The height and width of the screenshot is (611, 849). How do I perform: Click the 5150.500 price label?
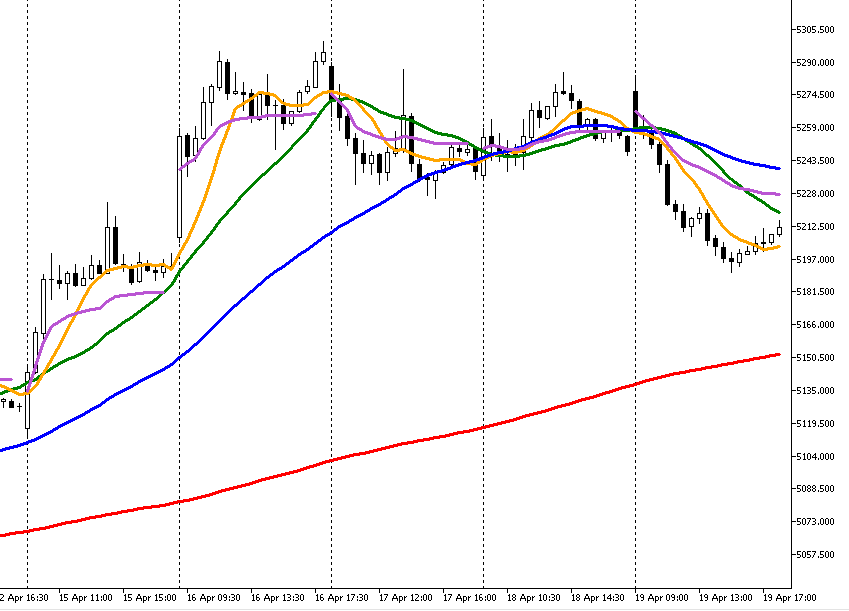click(x=815, y=358)
